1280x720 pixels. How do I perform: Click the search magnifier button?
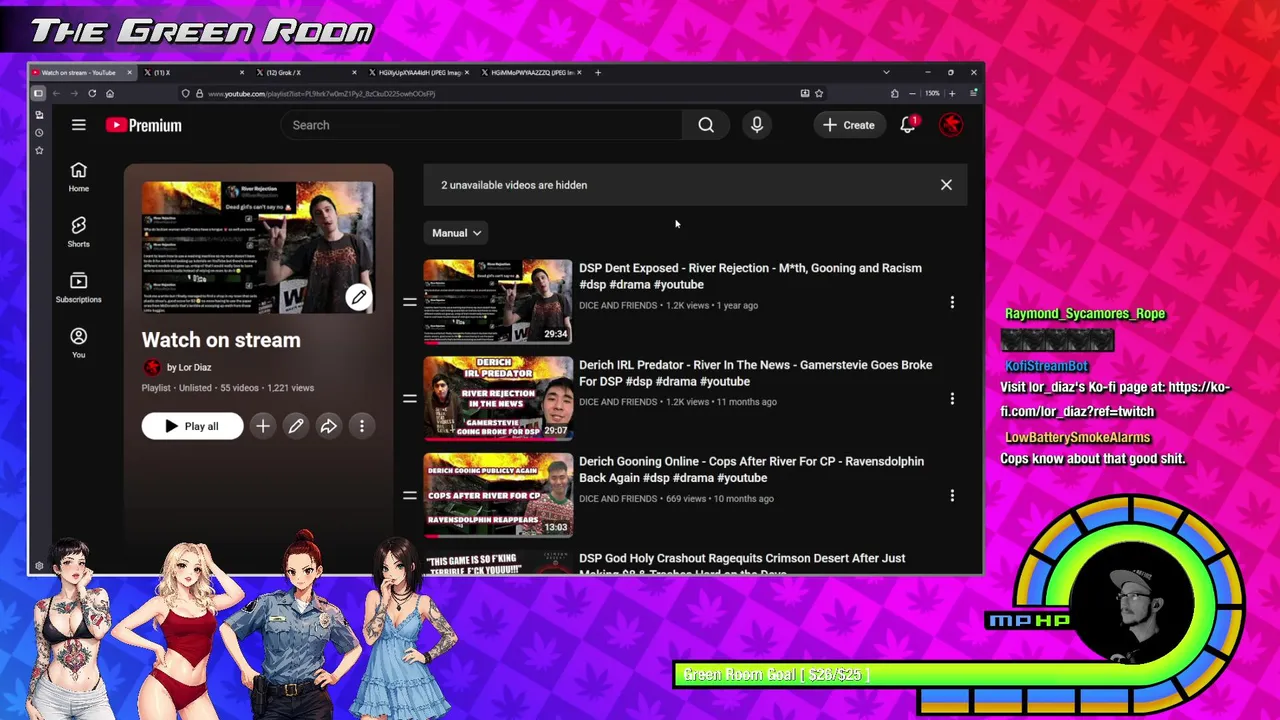(706, 125)
